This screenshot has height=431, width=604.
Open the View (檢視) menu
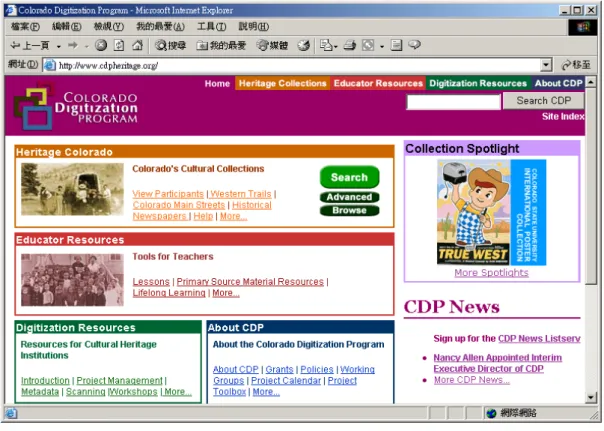[x=109, y=27]
